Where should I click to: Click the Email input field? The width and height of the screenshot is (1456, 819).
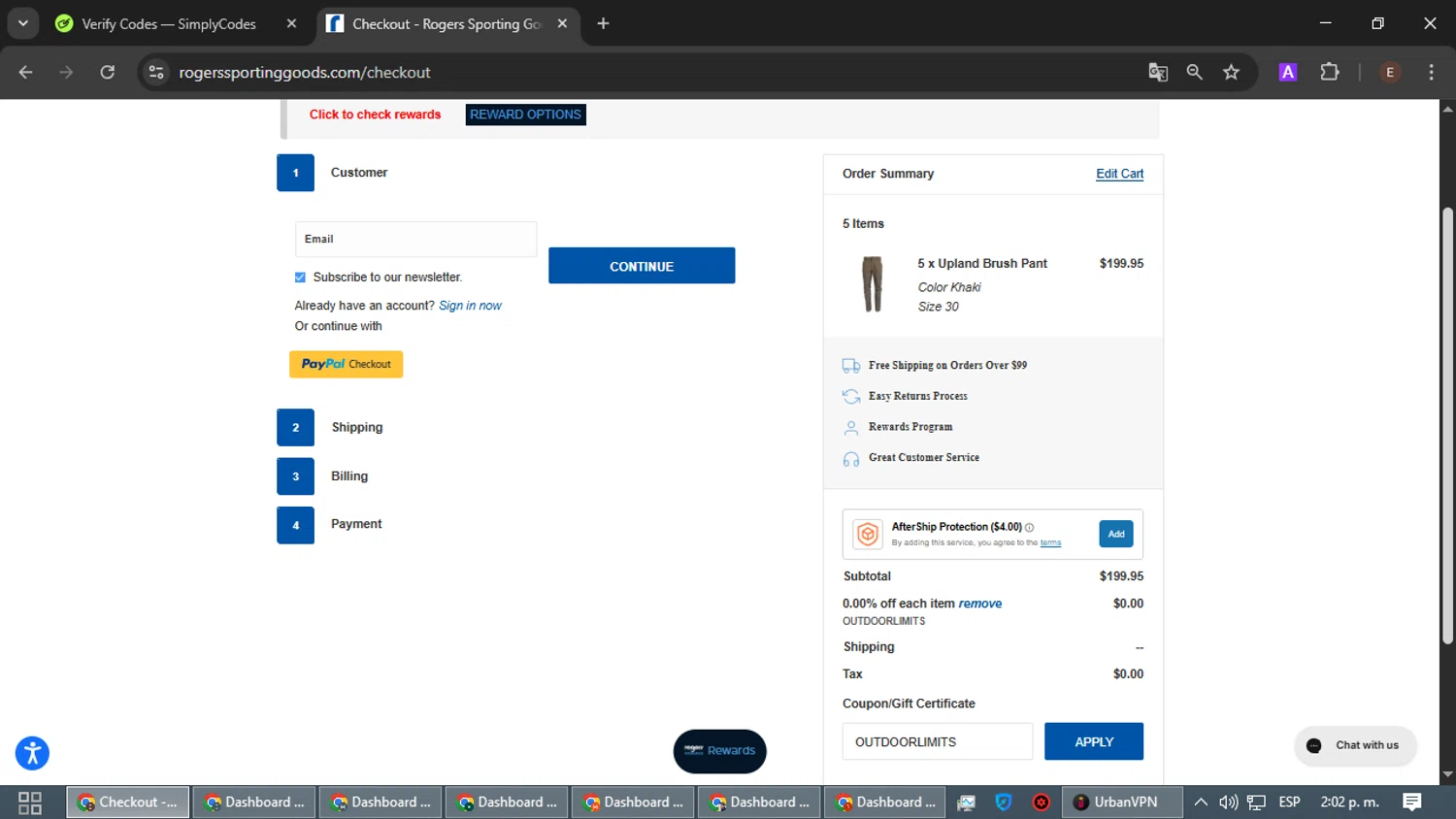pyautogui.click(x=415, y=239)
